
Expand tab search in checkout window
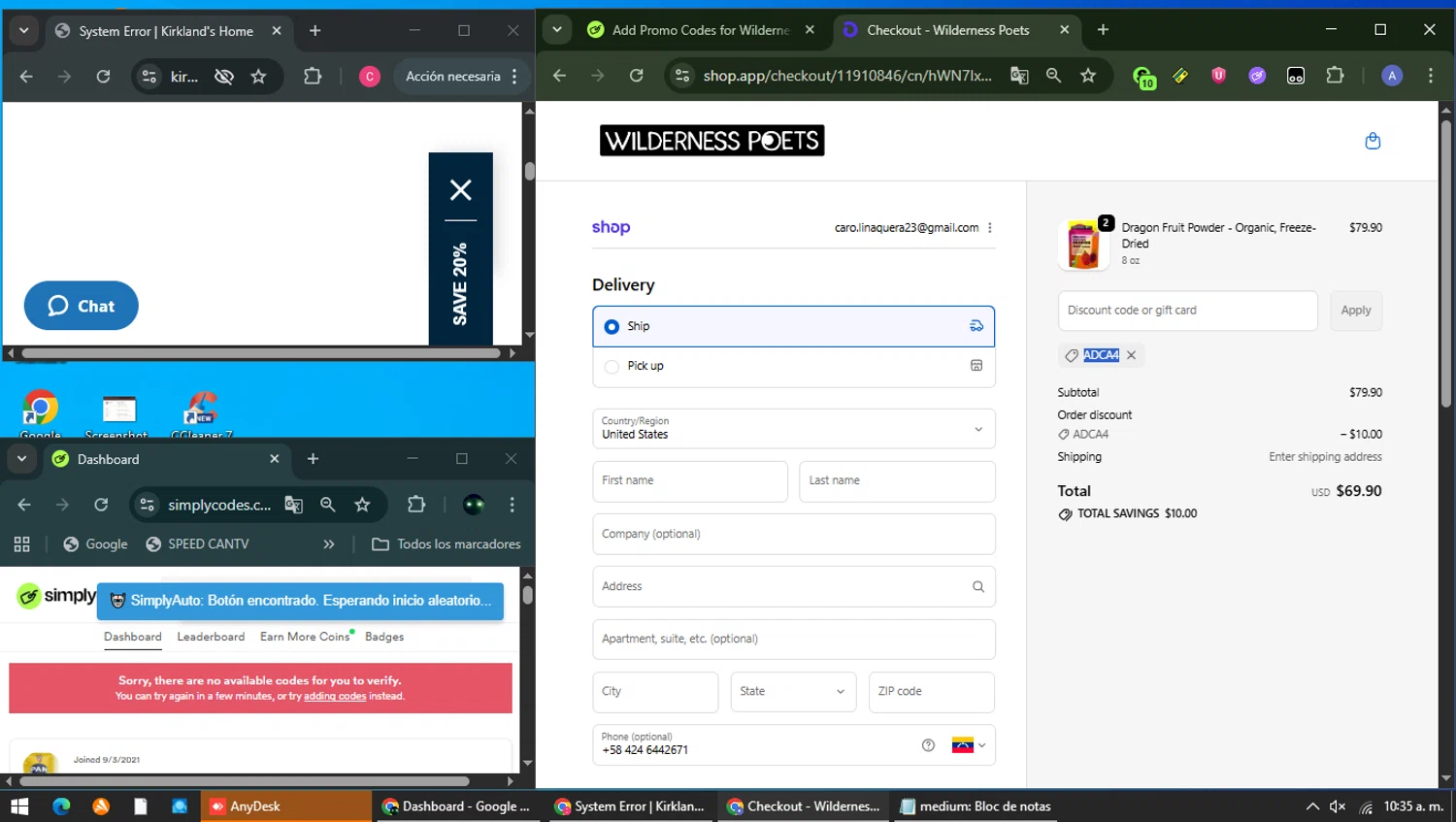557,30
